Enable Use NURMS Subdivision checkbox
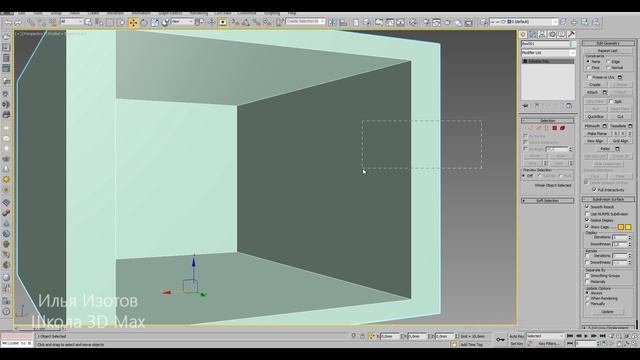640x360 pixels. pyautogui.click(x=587, y=213)
